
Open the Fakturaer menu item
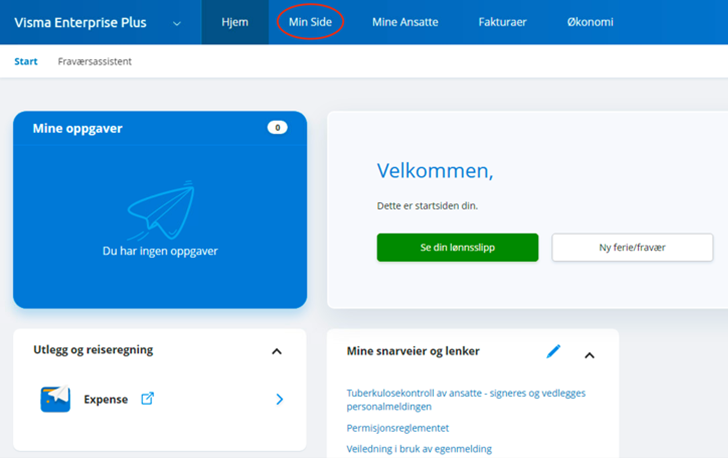click(x=502, y=22)
